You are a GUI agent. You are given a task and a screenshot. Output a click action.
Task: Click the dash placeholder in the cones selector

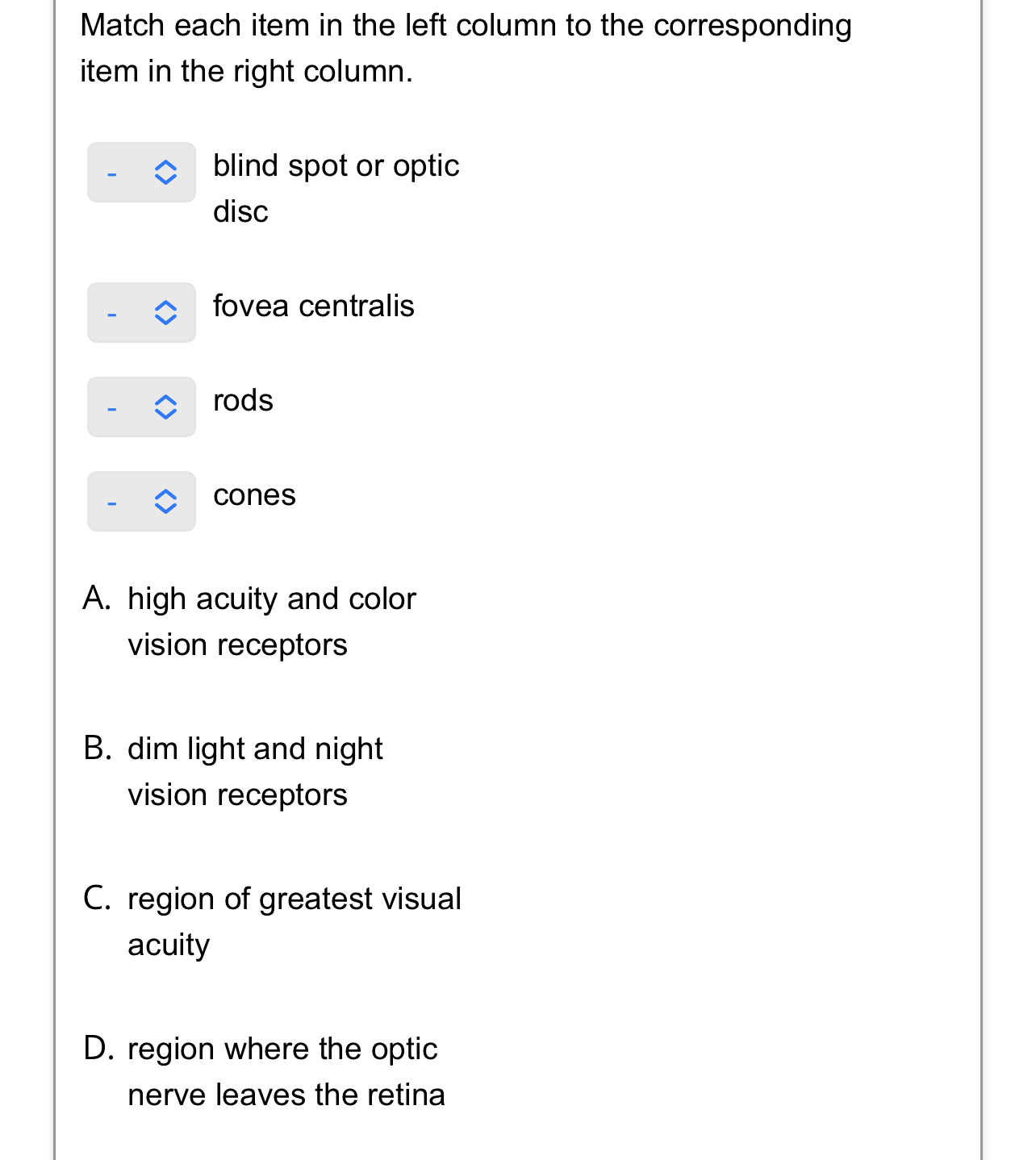(x=111, y=502)
